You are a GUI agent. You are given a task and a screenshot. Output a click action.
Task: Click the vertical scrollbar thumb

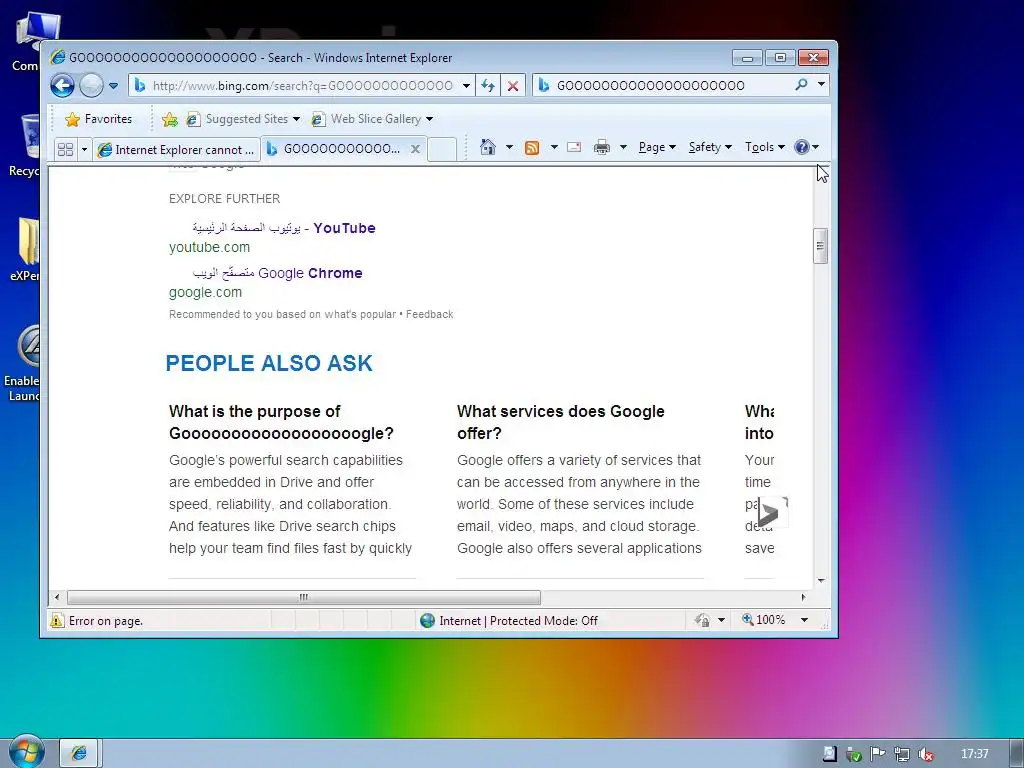coord(821,246)
